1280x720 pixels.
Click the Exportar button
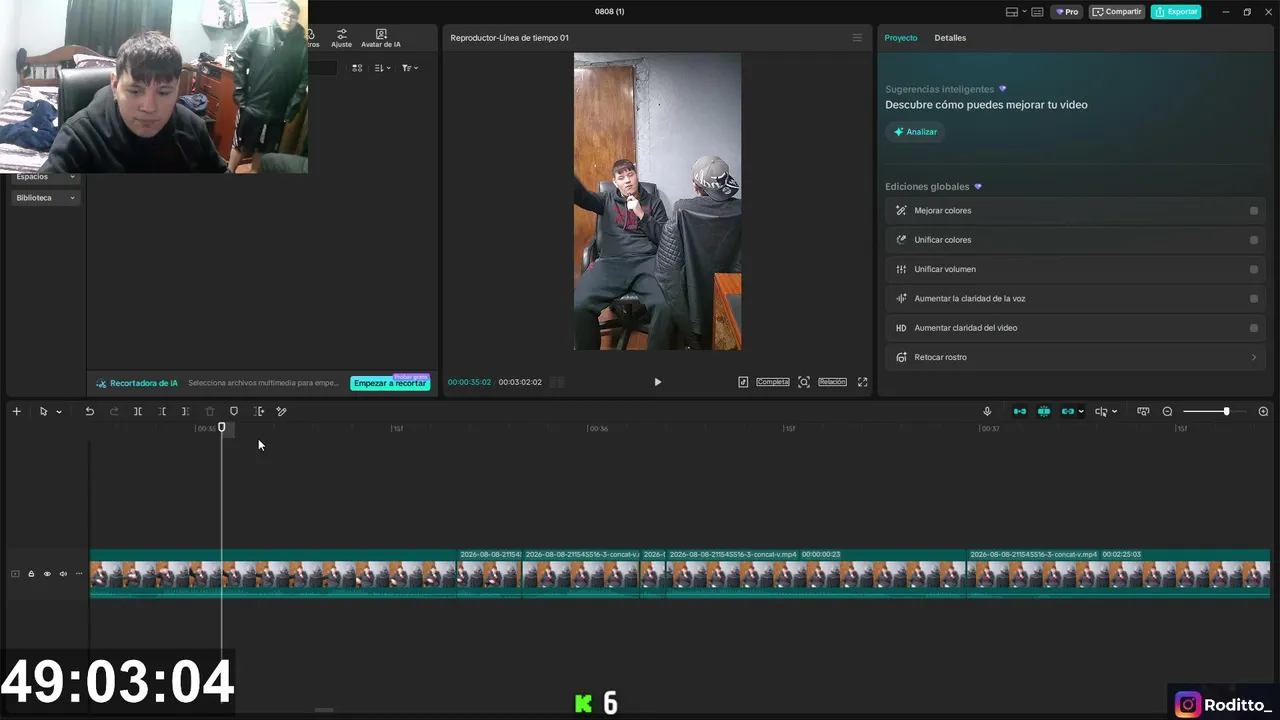point(1176,12)
